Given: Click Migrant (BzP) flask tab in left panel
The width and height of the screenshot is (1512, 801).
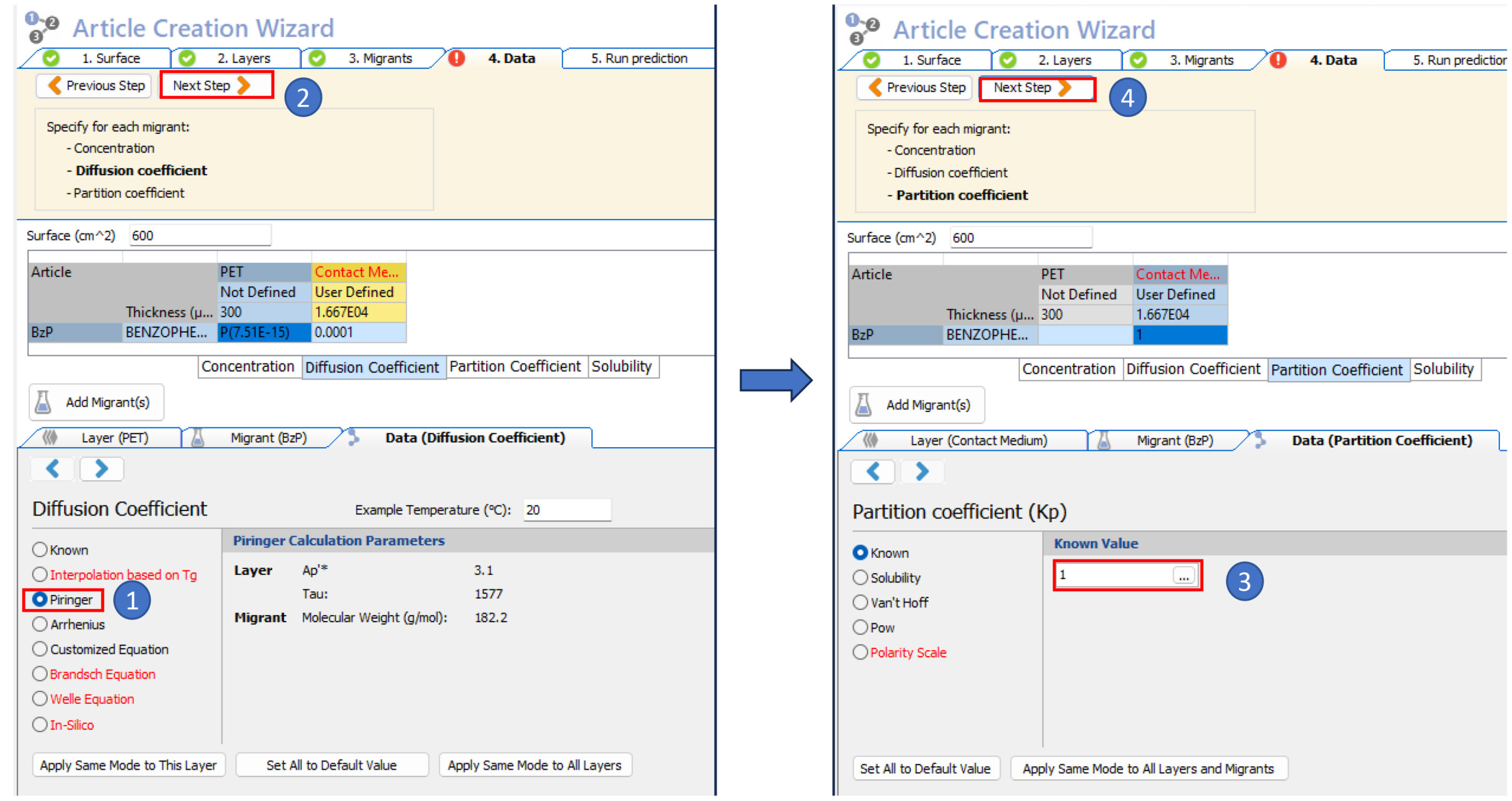Looking at the screenshot, I should tap(197, 438).
